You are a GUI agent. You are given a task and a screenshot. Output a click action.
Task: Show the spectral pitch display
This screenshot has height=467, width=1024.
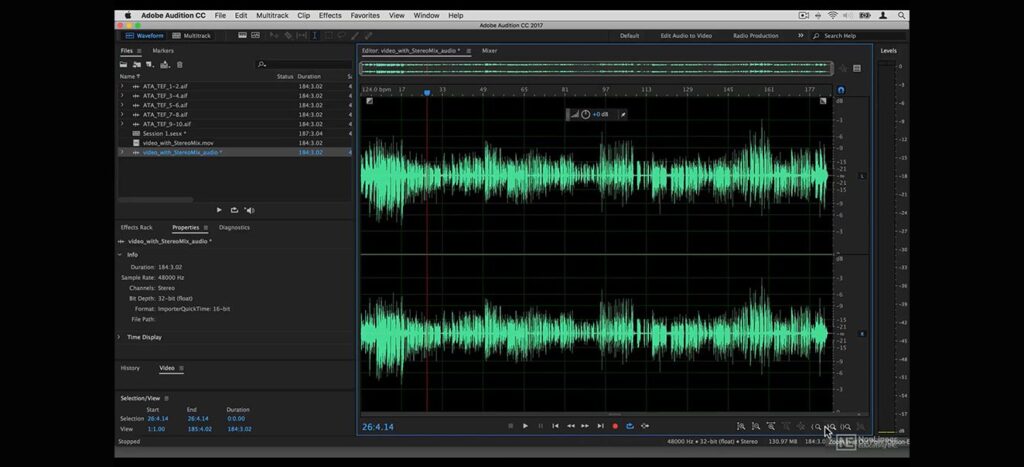click(x=255, y=35)
